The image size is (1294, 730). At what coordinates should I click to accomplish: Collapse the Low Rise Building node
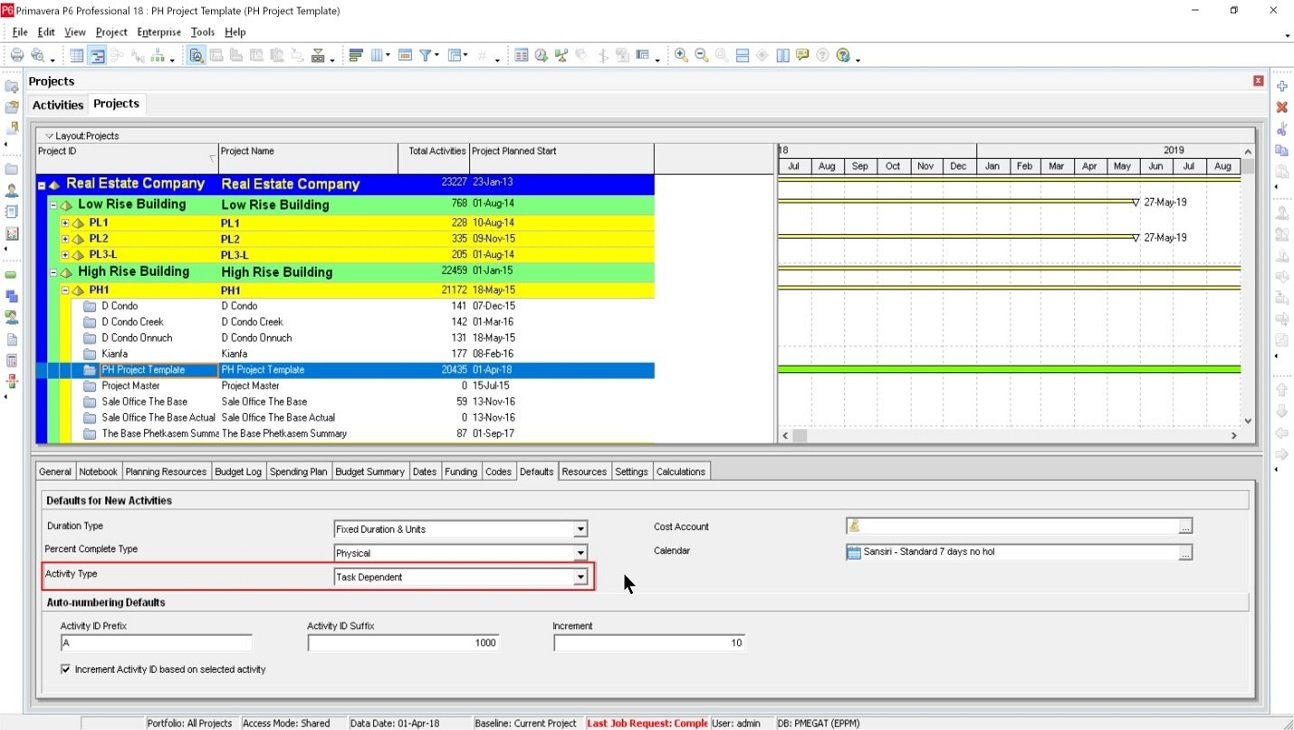tap(54, 205)
